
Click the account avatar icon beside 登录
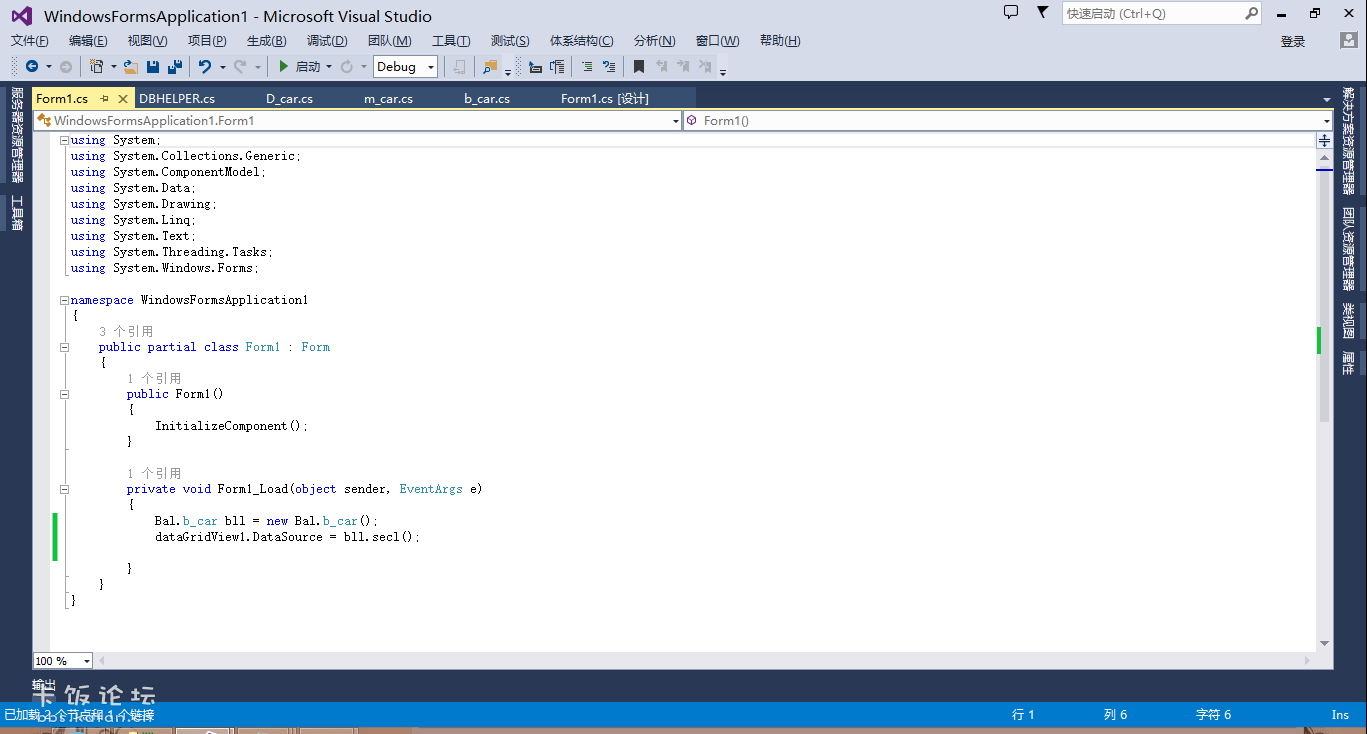click(x=1348, y=41)
